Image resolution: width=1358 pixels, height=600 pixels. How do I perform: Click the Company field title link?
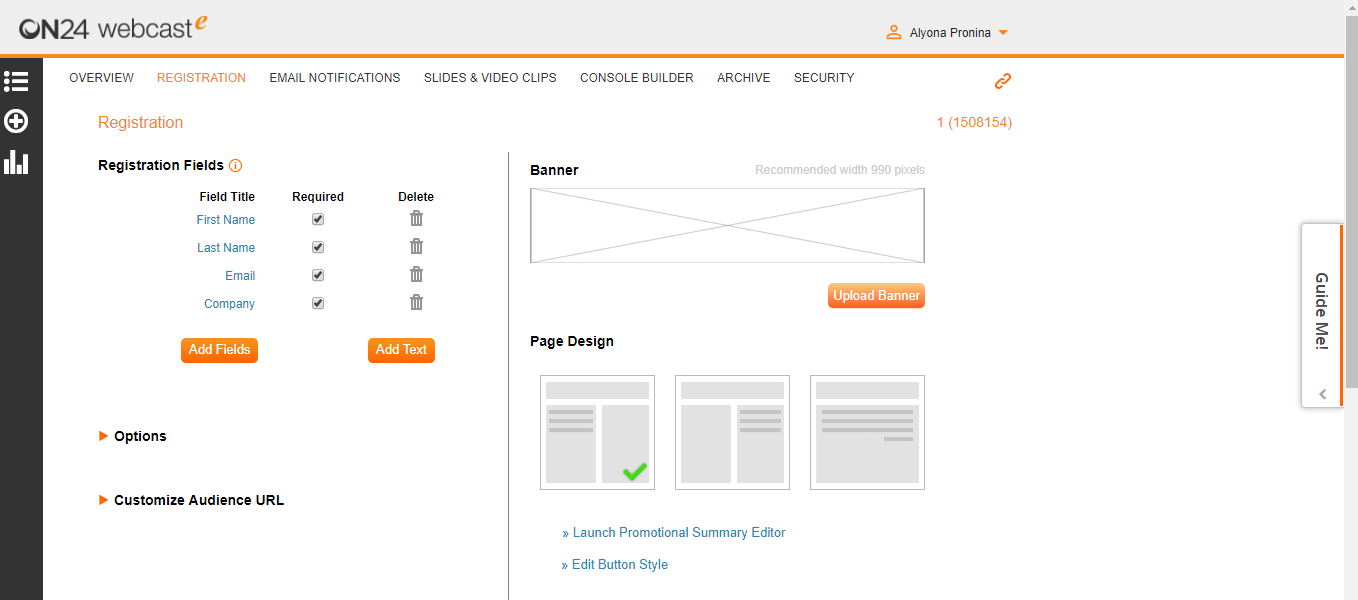click(230, 304)
